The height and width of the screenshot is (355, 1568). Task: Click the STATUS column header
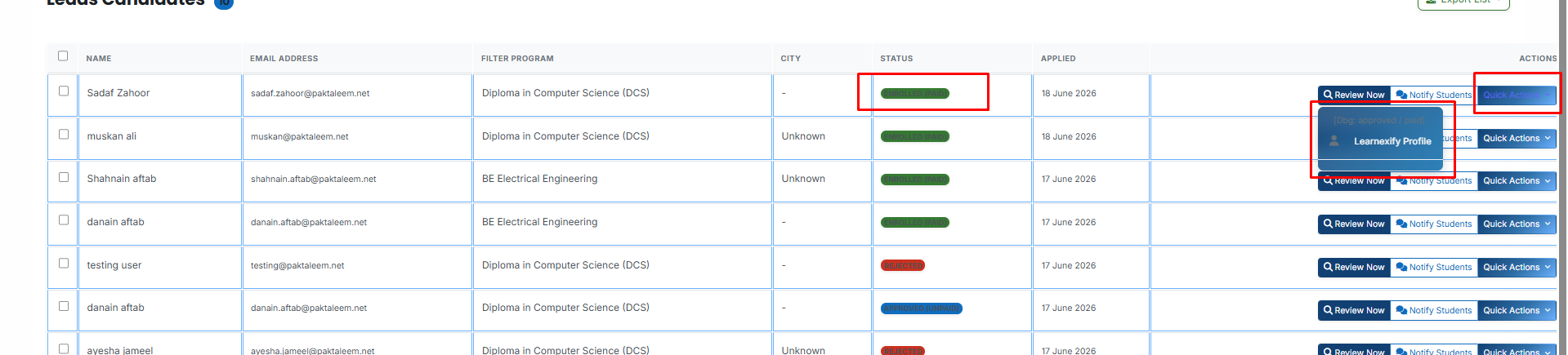[896, 59]
